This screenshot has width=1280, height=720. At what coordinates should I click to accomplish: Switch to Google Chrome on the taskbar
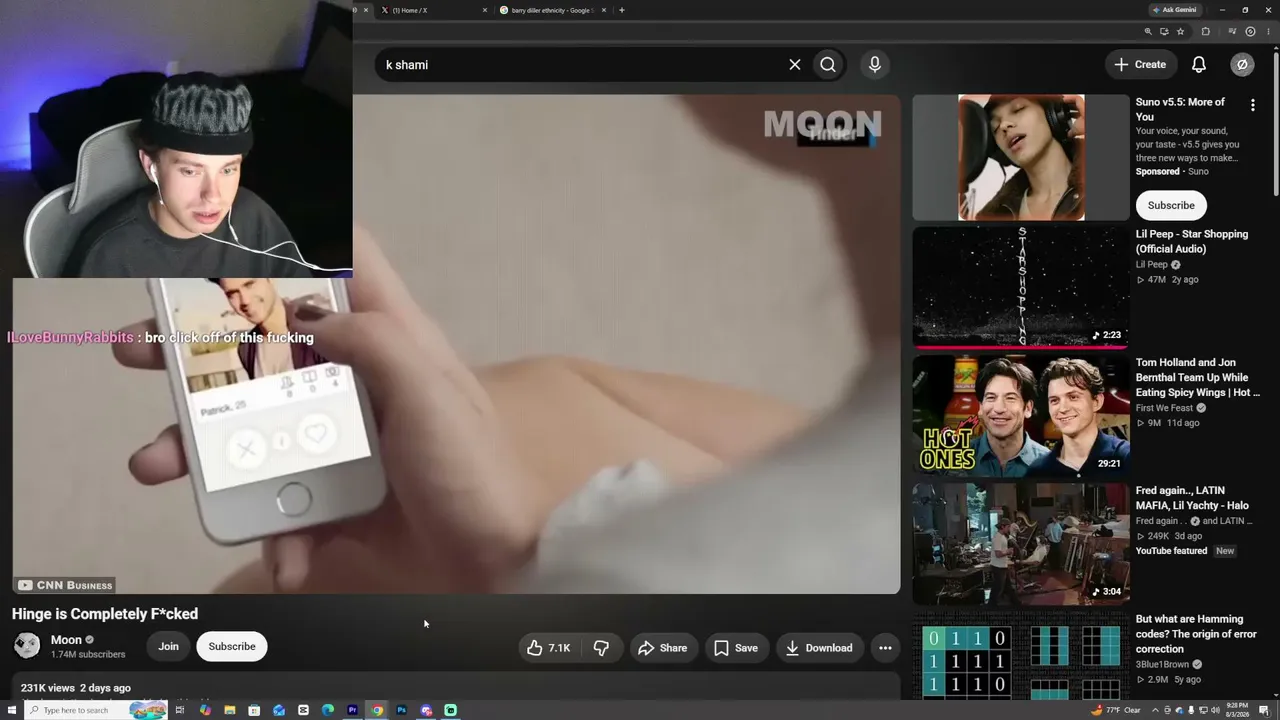(377, 710)
